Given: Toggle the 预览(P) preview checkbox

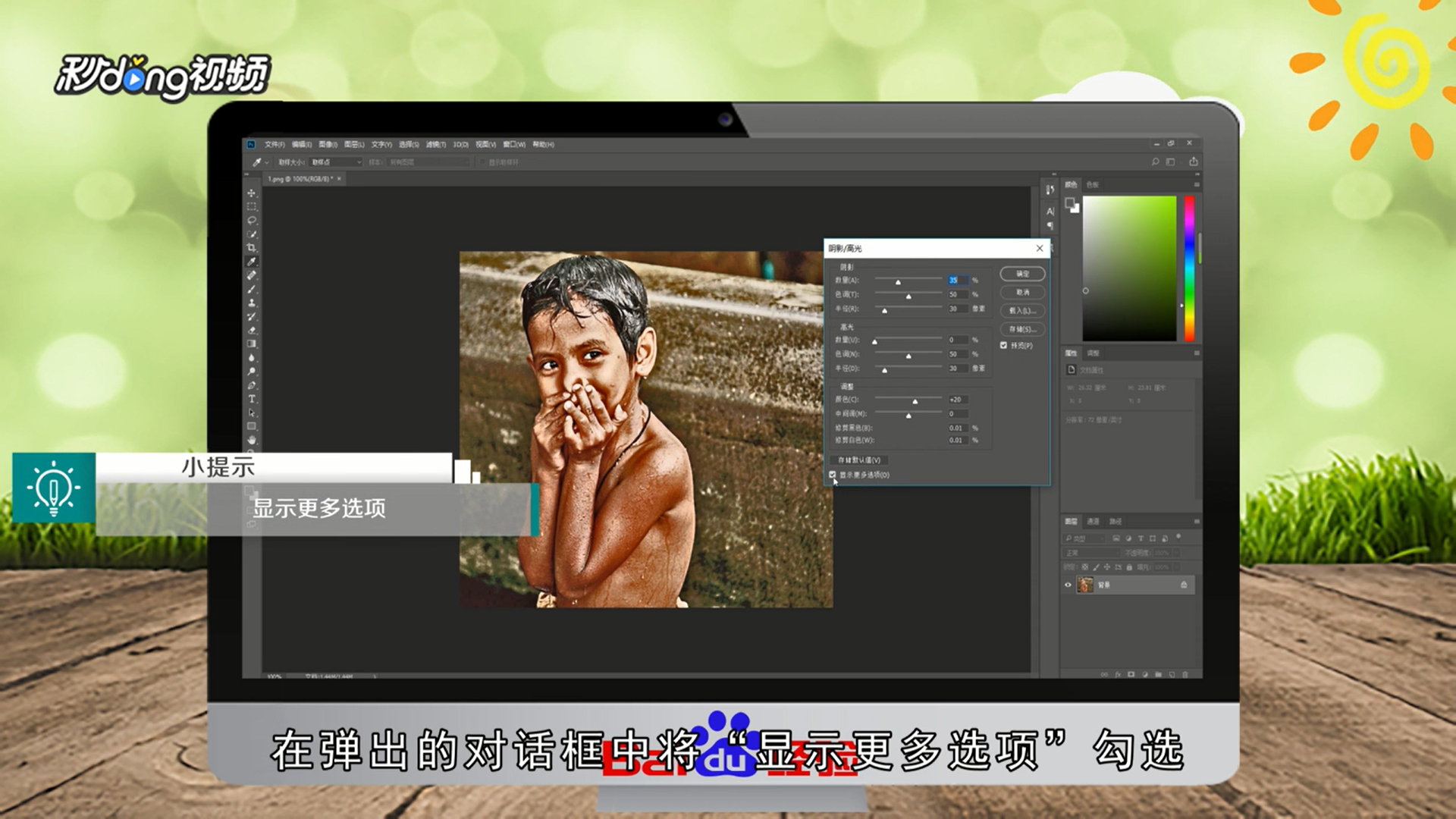Looking at the screenshot, I should point(1003,345).
